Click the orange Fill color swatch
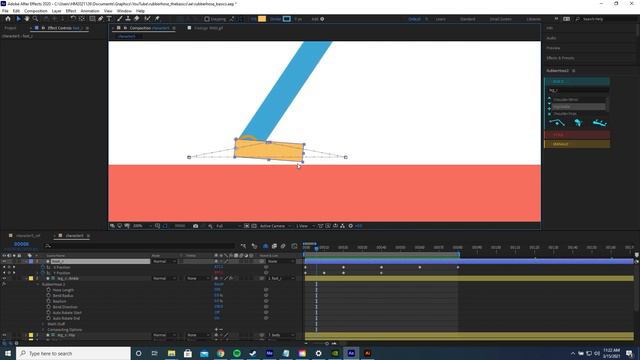The image size is (640, 360). 262,19
